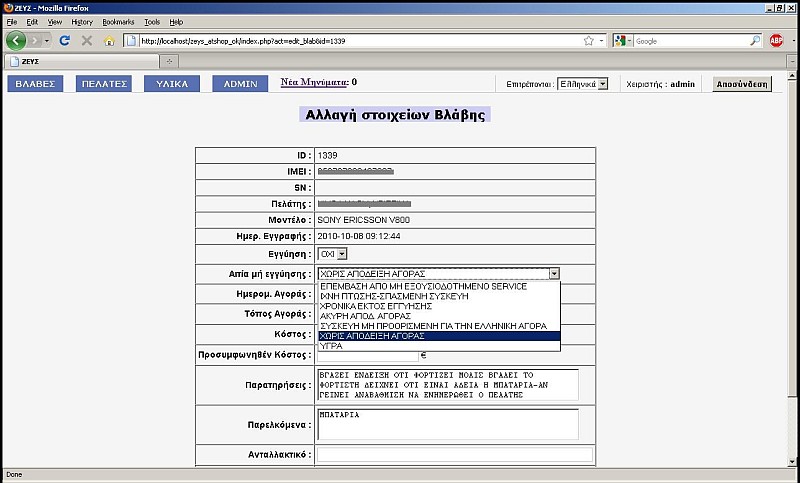Click the date 2010-10-08 09:12:44
This screenshot has width=800, height=483.
tap(359, 236)
